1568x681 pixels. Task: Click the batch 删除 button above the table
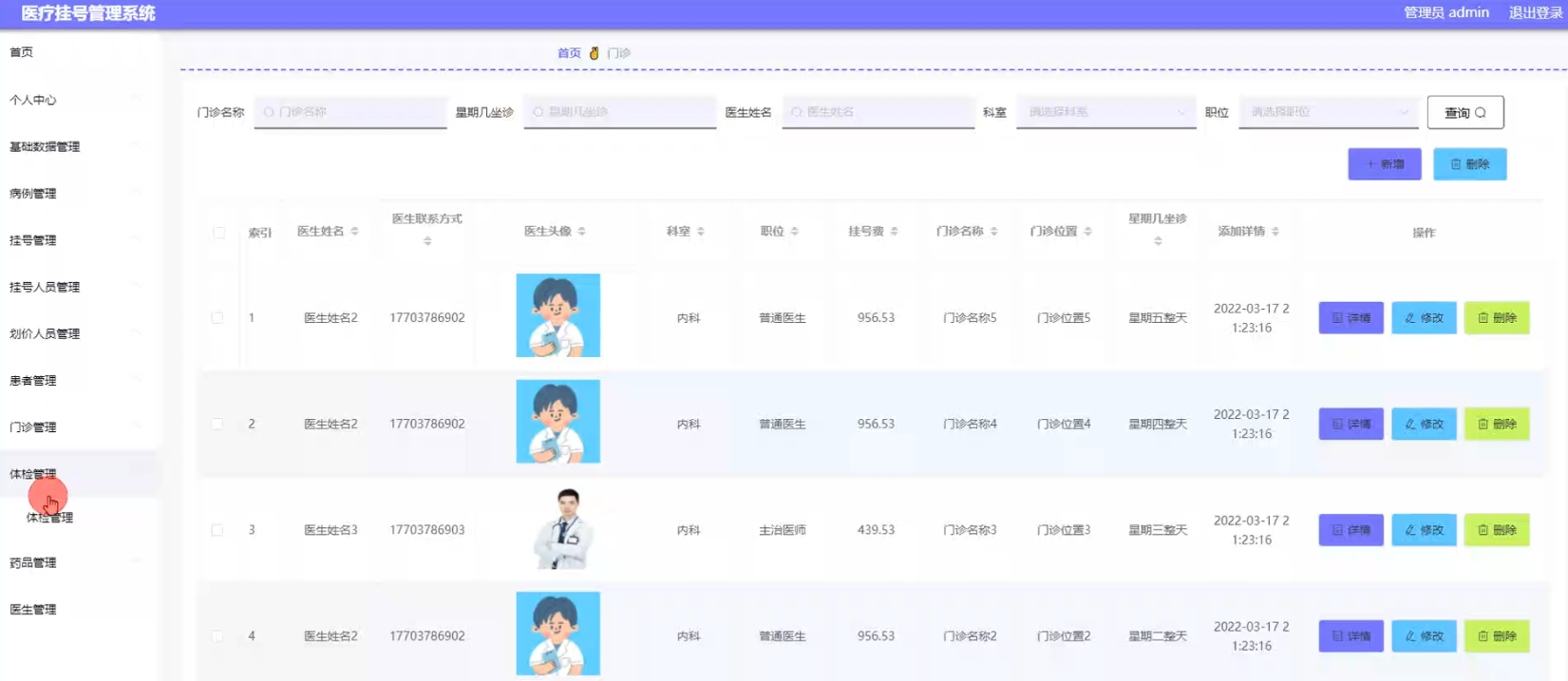[1469, 164]
